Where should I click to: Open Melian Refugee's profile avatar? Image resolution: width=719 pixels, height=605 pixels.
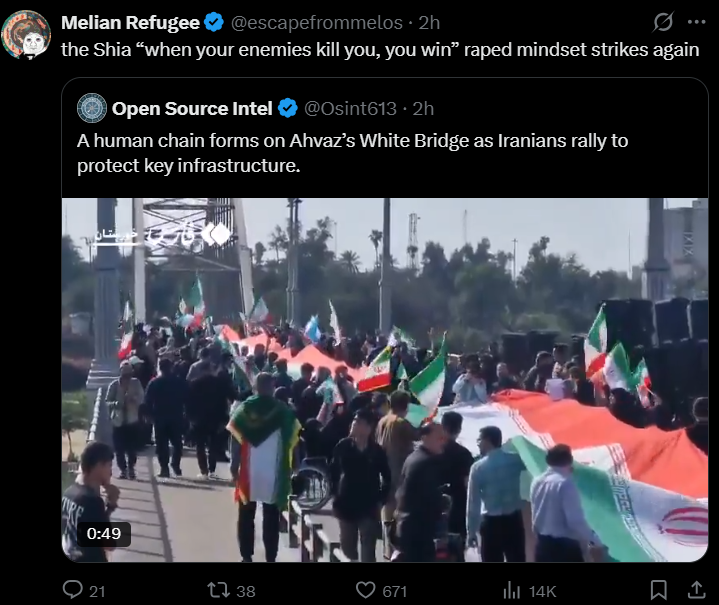click(26, 35)
